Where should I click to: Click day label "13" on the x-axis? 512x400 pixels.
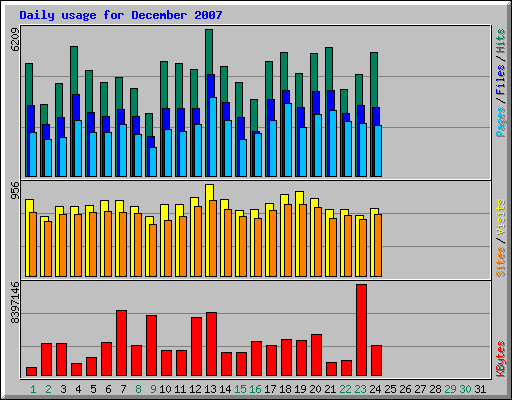coord(210,389)
